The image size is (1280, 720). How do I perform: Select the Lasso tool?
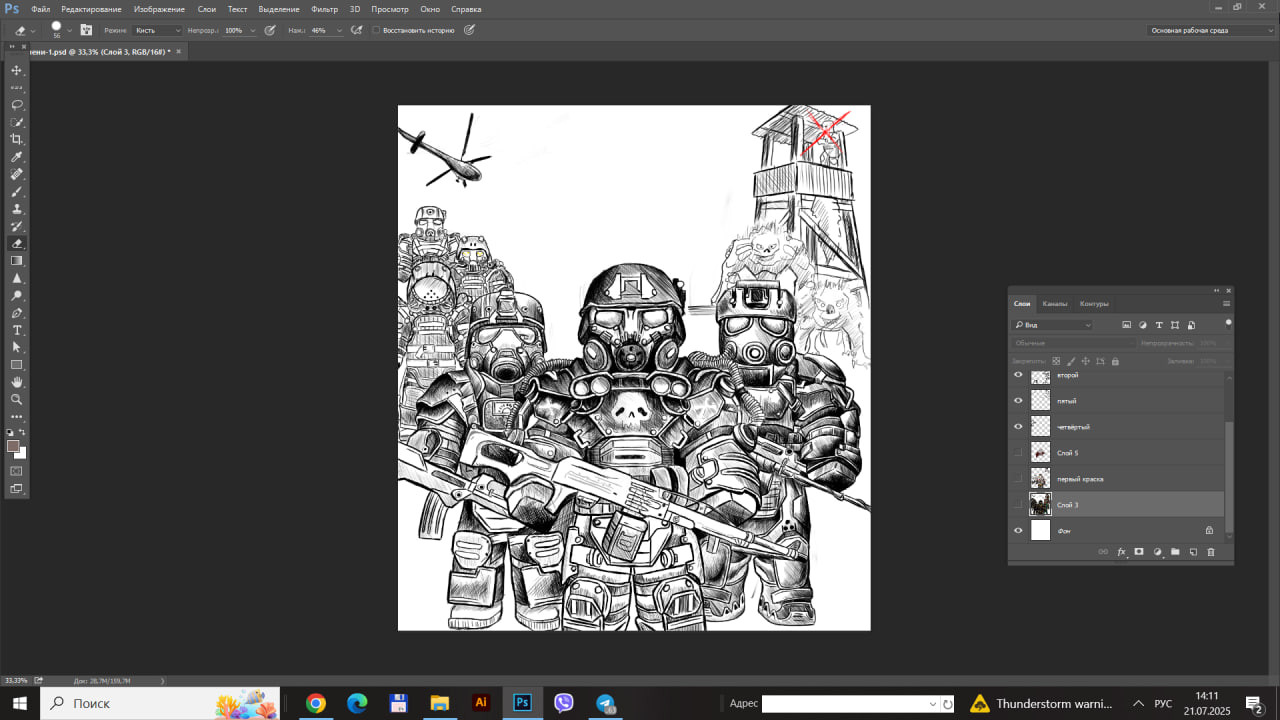click(17, 104)
